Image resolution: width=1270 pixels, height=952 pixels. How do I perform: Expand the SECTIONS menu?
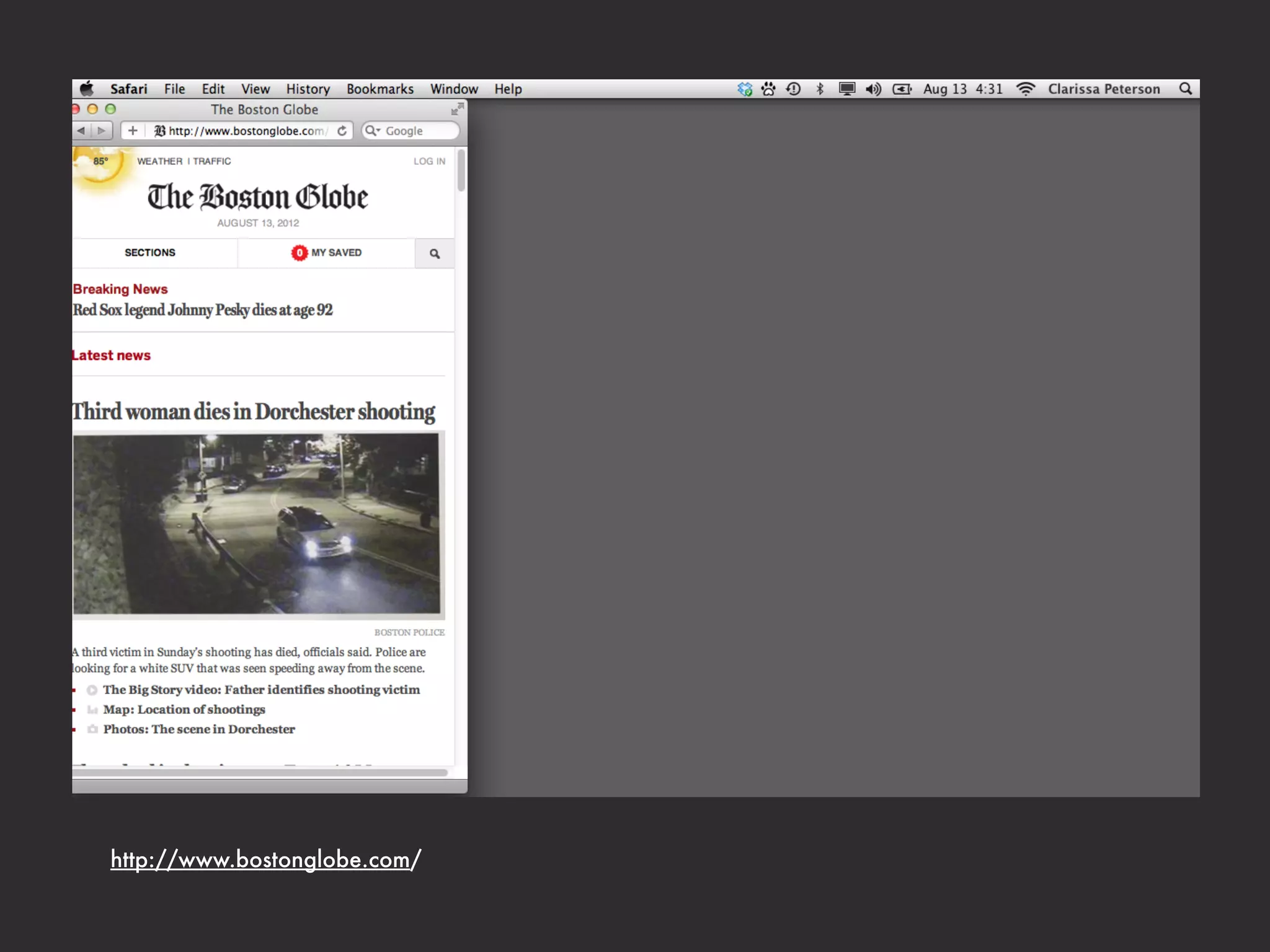pos(150,253)
